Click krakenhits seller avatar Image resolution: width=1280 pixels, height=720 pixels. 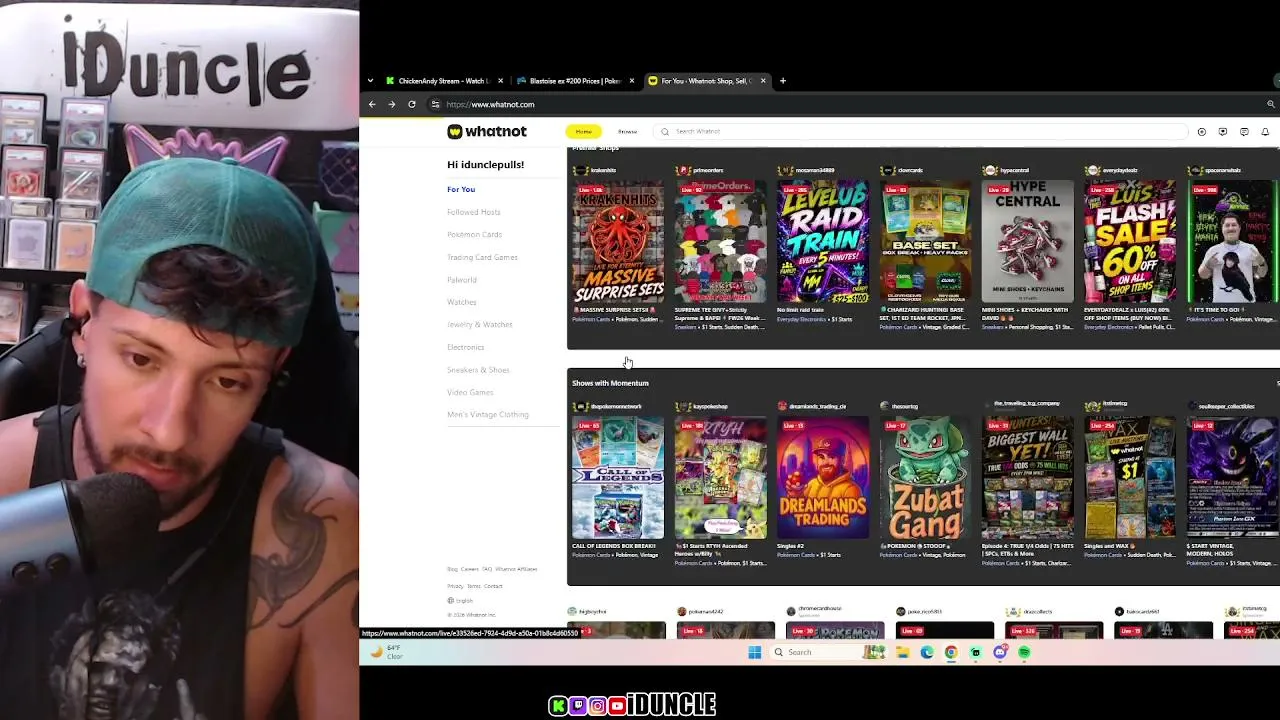pos(580,170)
